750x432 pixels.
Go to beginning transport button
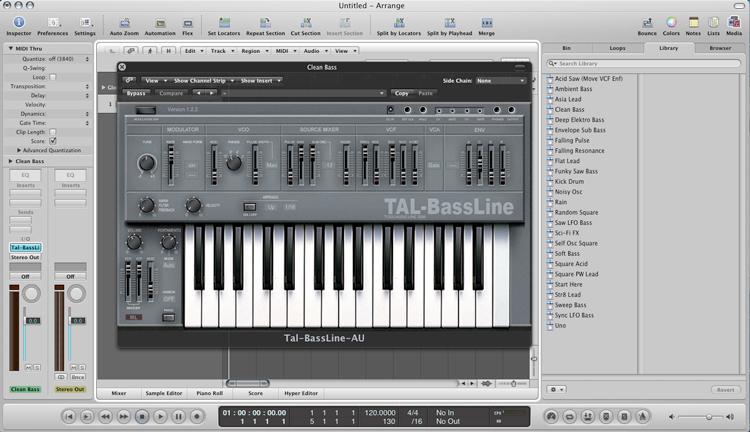point(69,417)
